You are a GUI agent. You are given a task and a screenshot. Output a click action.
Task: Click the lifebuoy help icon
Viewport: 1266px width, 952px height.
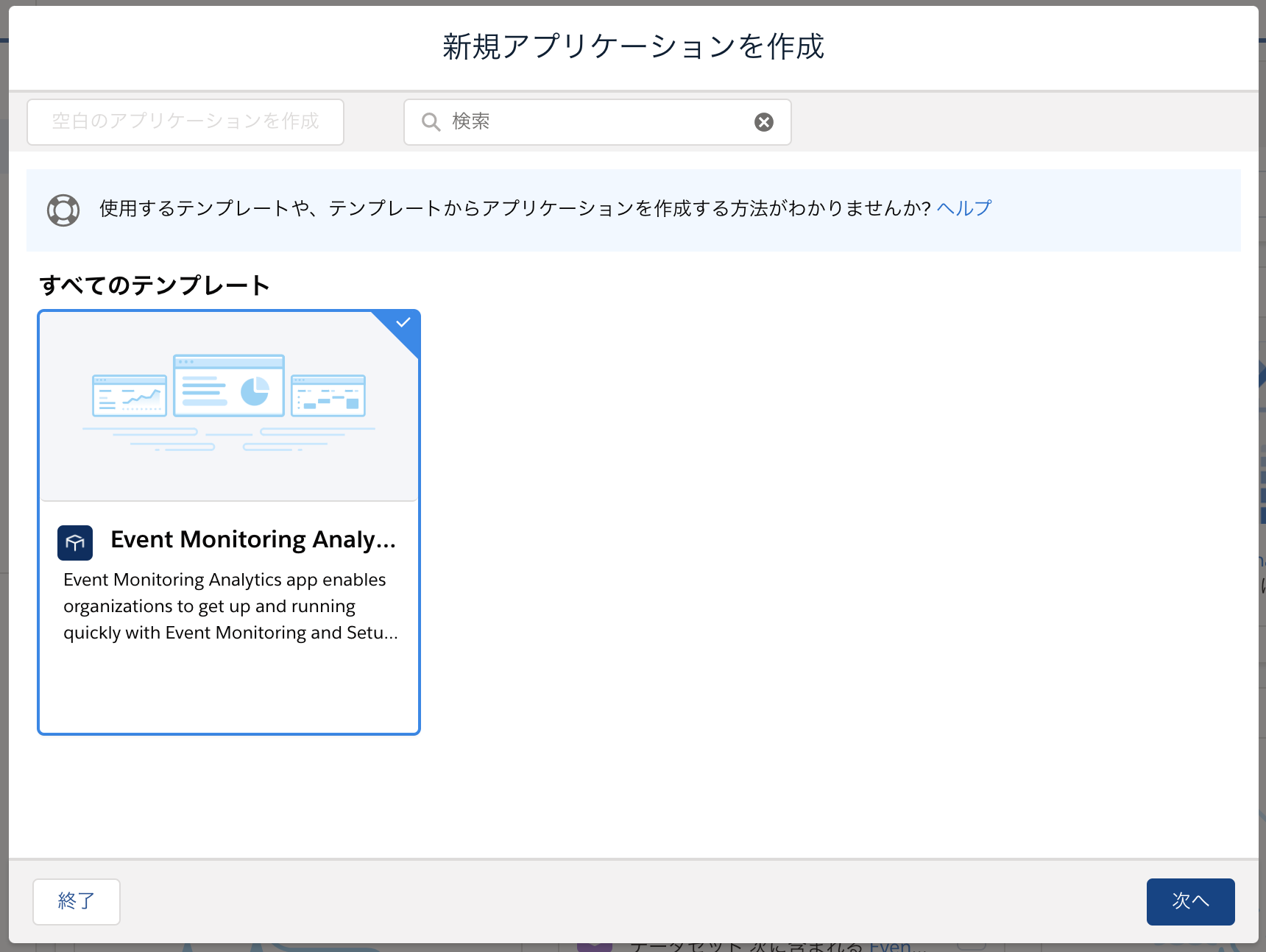click(x=63, y=210)
